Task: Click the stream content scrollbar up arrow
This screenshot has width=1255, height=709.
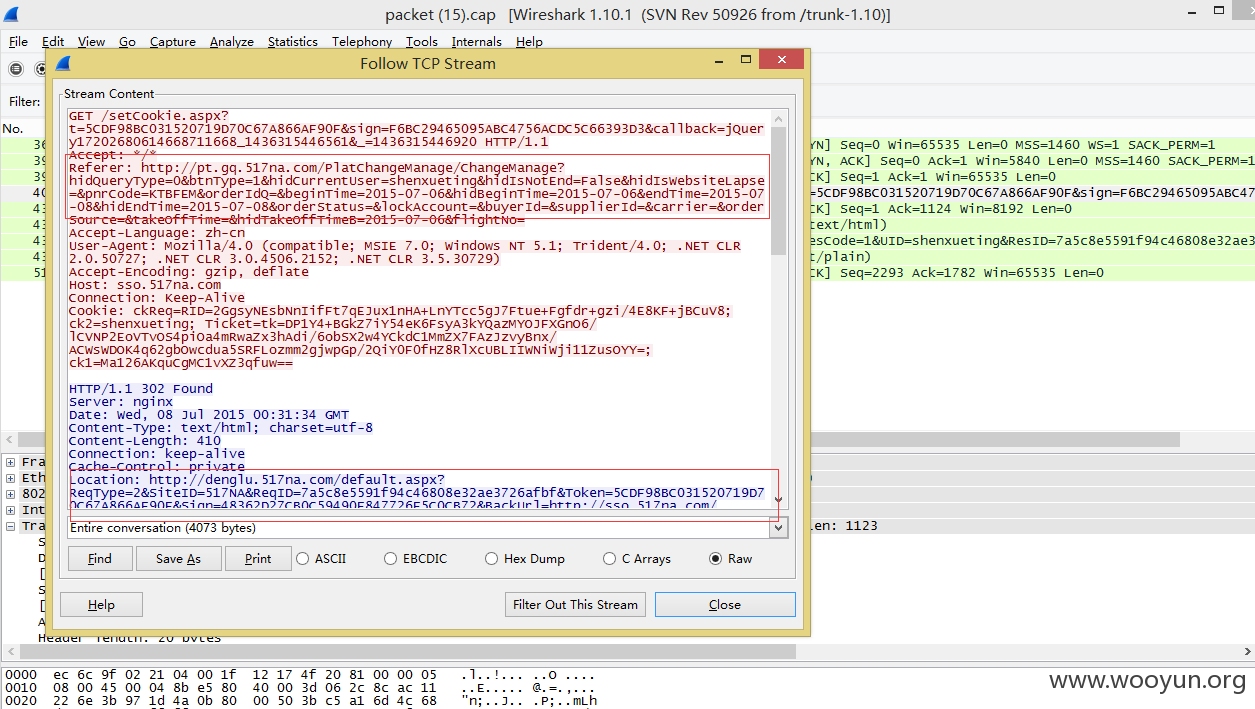Action: click(779, 118)
